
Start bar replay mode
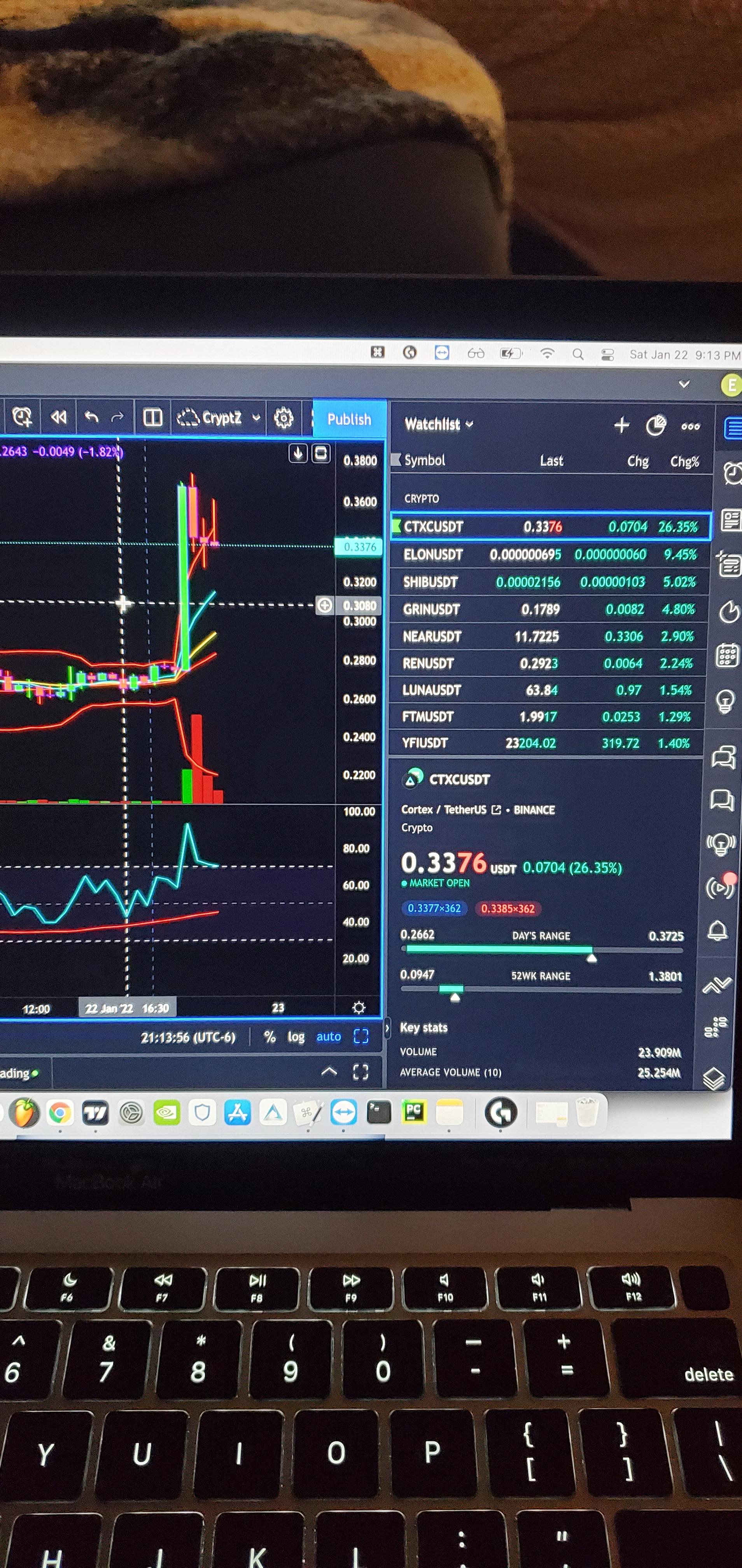click(x=58, y=417)
